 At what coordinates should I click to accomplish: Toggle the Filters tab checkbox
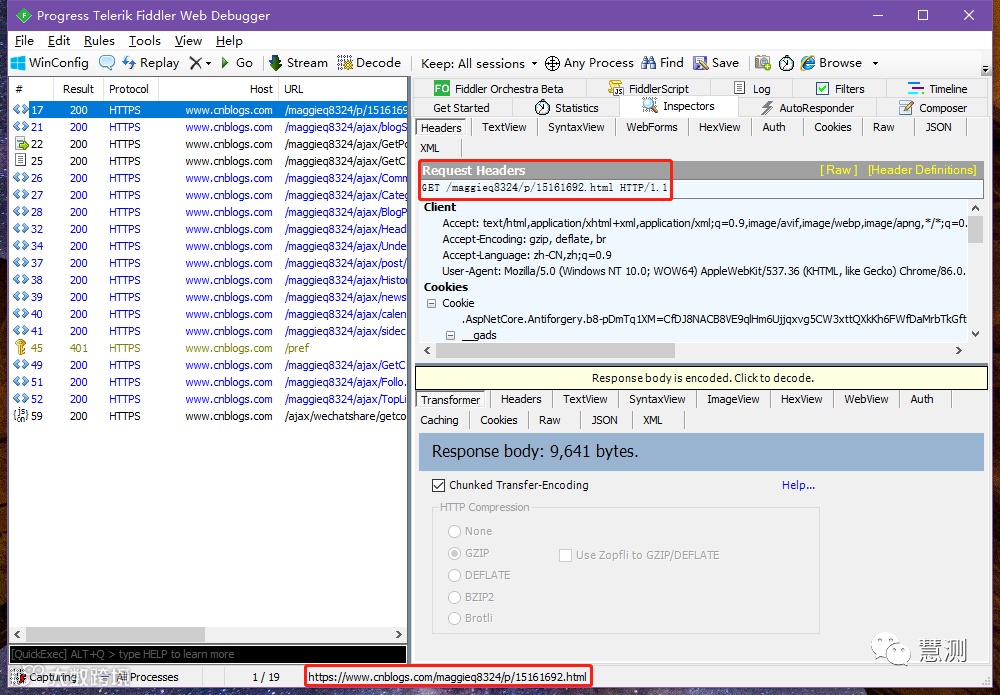click(823, 89)
